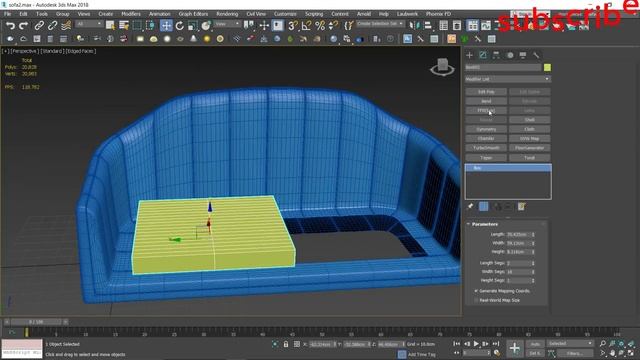Select the Bind to Space Warp tool

[66, 26]
